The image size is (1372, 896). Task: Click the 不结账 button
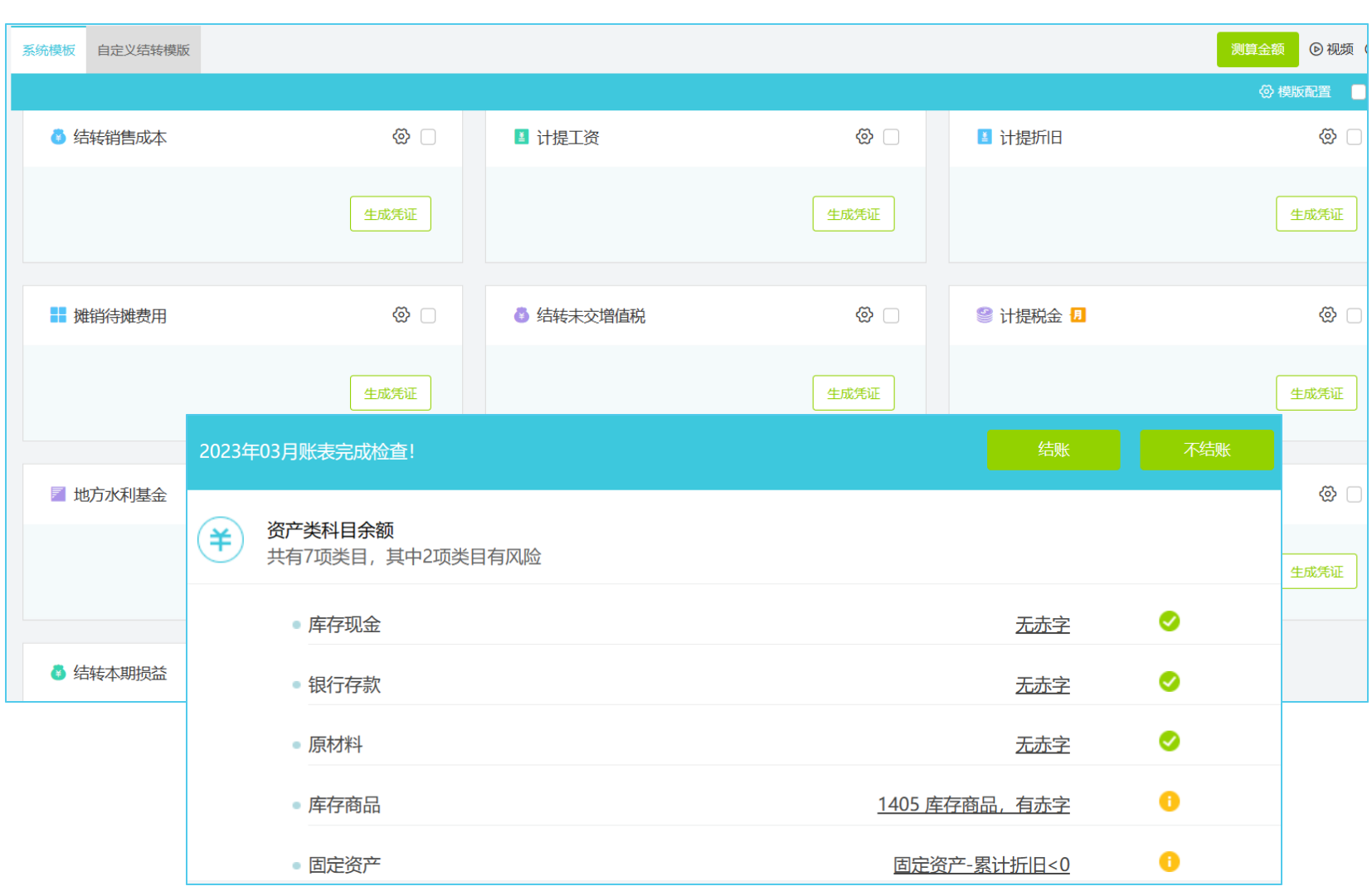(x=1206, y=450)
